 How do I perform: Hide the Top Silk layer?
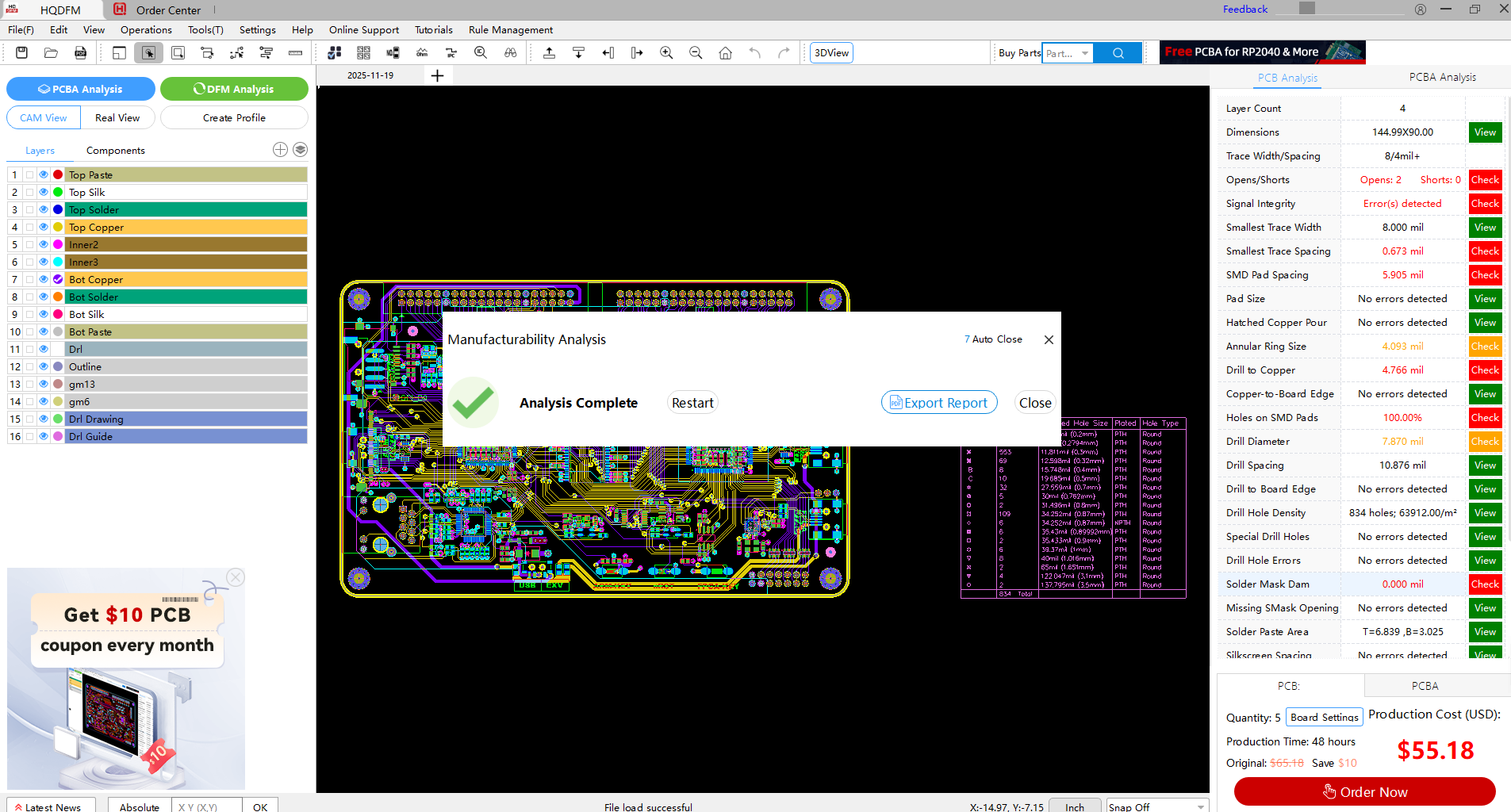(x=44, y=192)
